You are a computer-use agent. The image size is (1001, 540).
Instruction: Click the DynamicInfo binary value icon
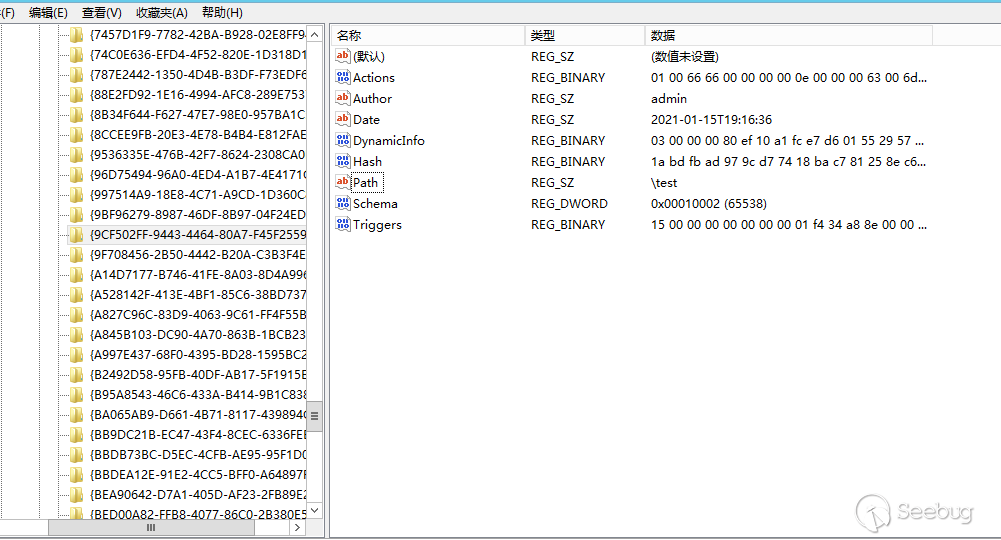click(x=343, y=140)
